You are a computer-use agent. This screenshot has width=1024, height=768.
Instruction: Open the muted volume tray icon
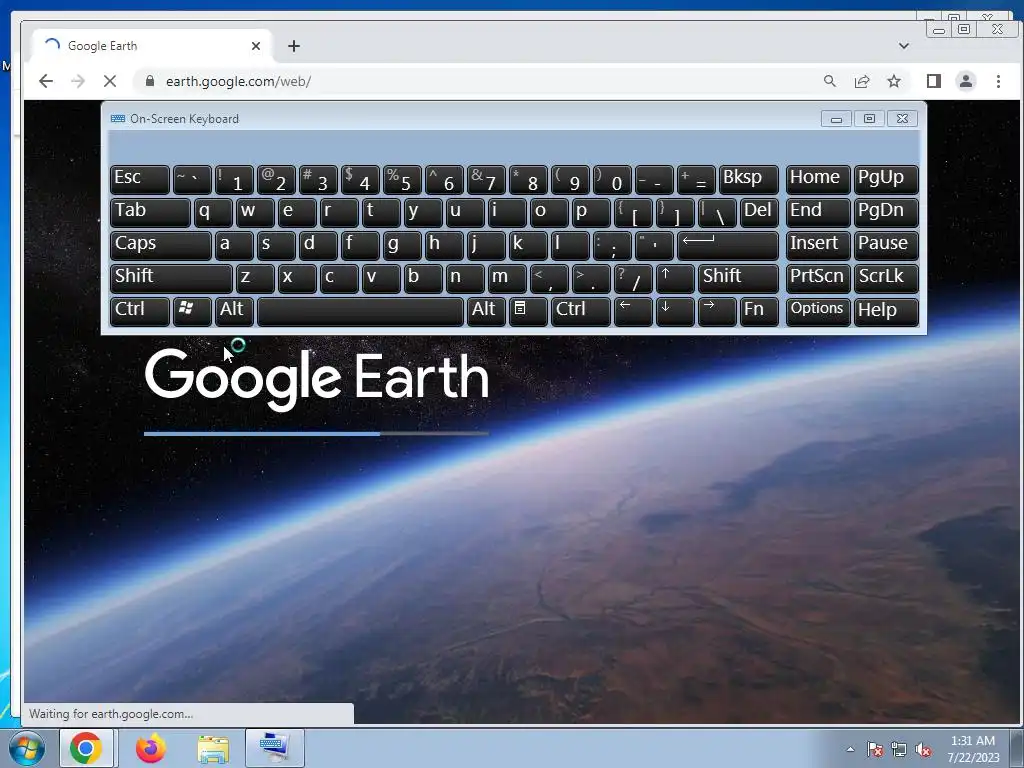(x=923, y=749)
